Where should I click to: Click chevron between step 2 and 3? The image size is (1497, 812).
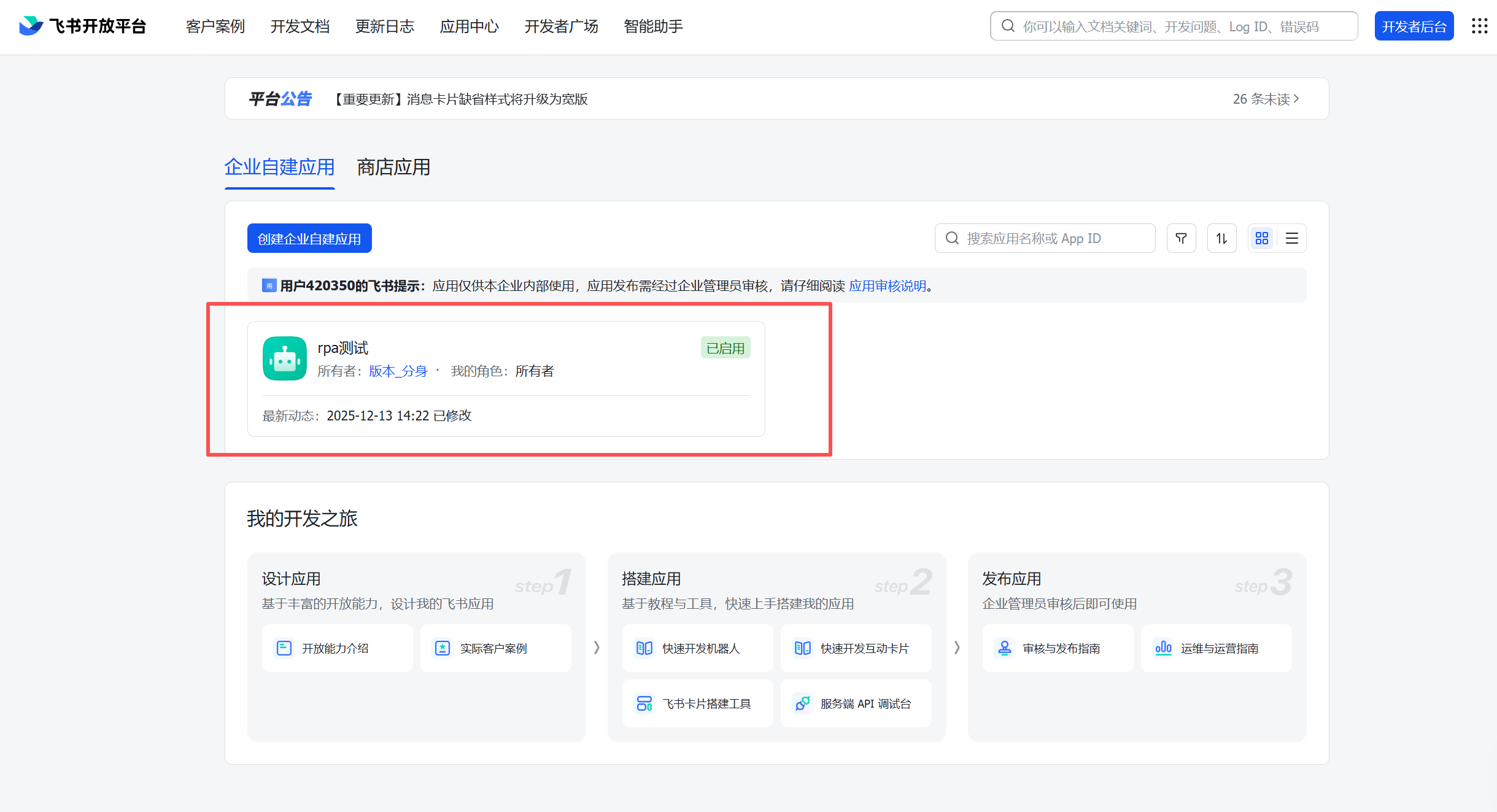(957, 648)
